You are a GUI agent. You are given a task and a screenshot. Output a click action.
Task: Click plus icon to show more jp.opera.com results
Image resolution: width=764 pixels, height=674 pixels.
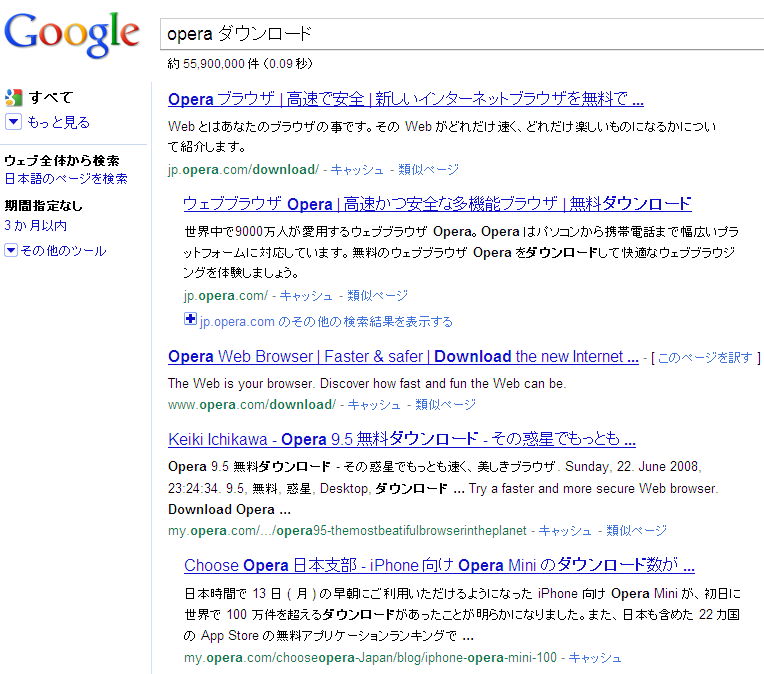coord(190,320)
